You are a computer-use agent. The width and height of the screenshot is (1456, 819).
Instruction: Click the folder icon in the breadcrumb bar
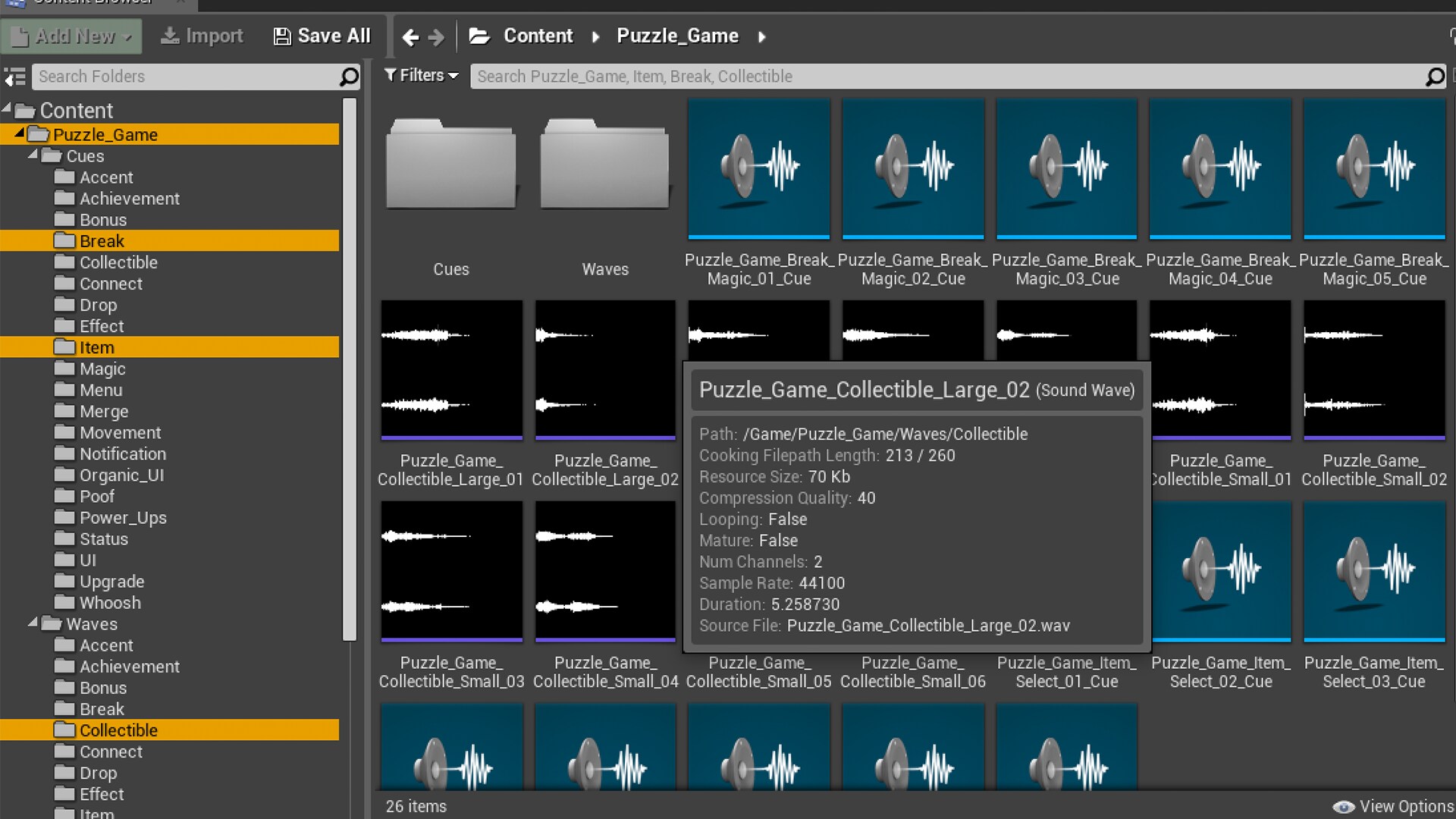tap(479, 36)
